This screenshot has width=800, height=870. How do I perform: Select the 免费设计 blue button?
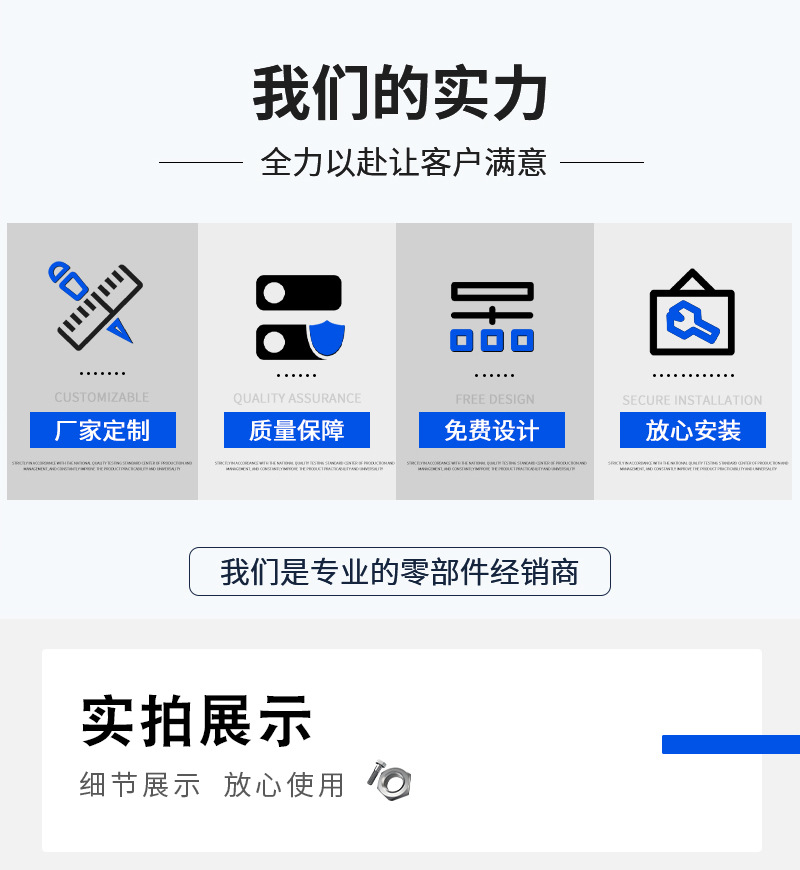pos(492,430)
